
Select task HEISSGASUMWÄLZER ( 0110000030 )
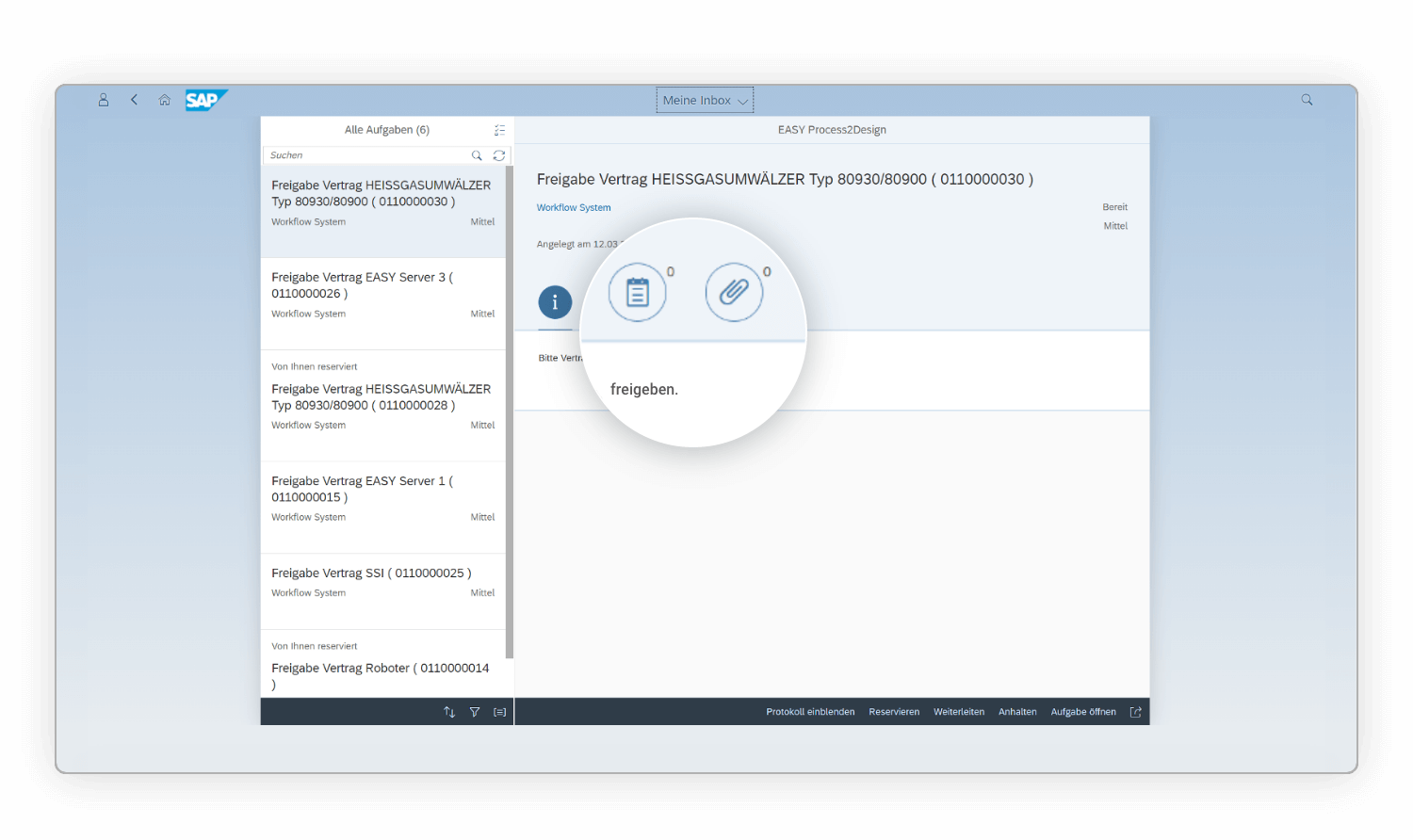[x=383, y=212]
